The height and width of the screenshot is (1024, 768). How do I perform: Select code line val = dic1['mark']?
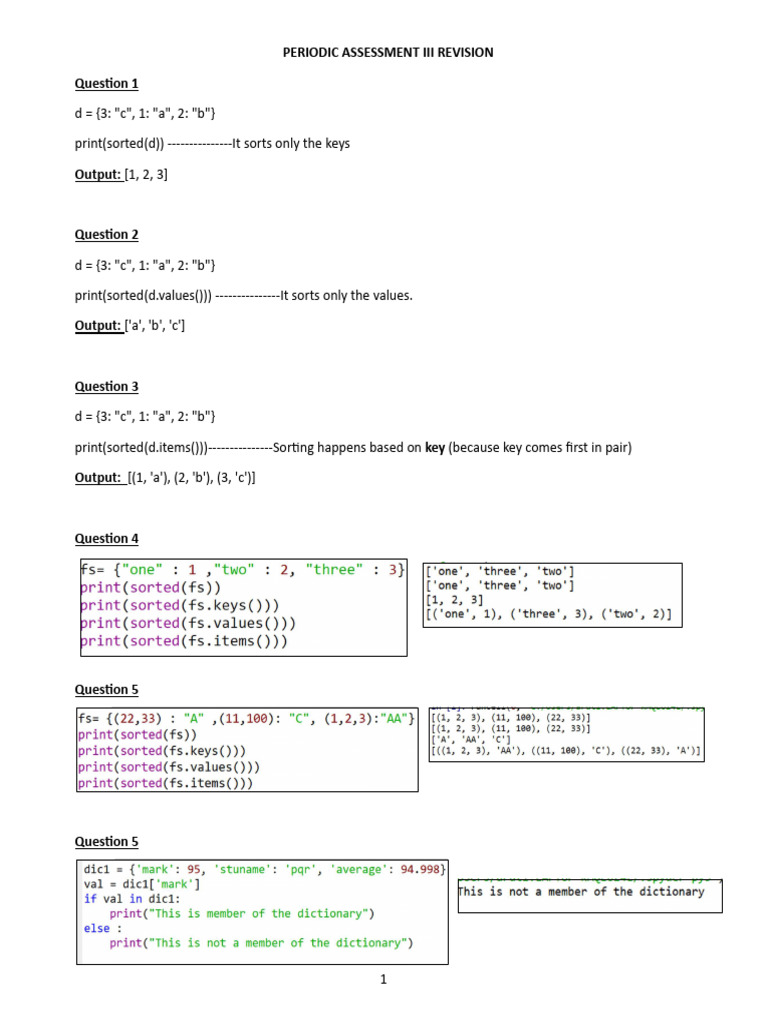[142, 884]
